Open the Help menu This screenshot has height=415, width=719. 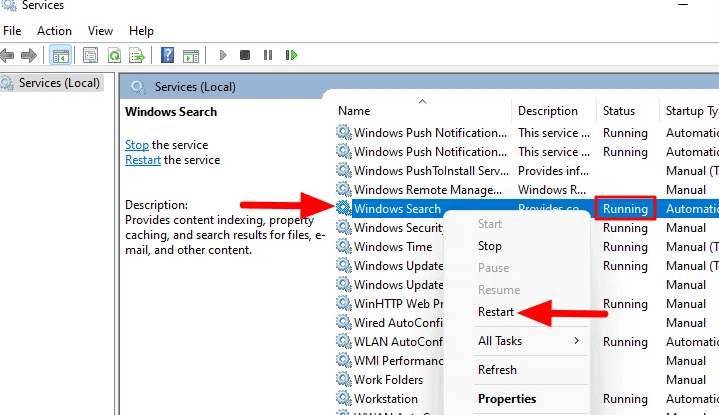[141, 31]
